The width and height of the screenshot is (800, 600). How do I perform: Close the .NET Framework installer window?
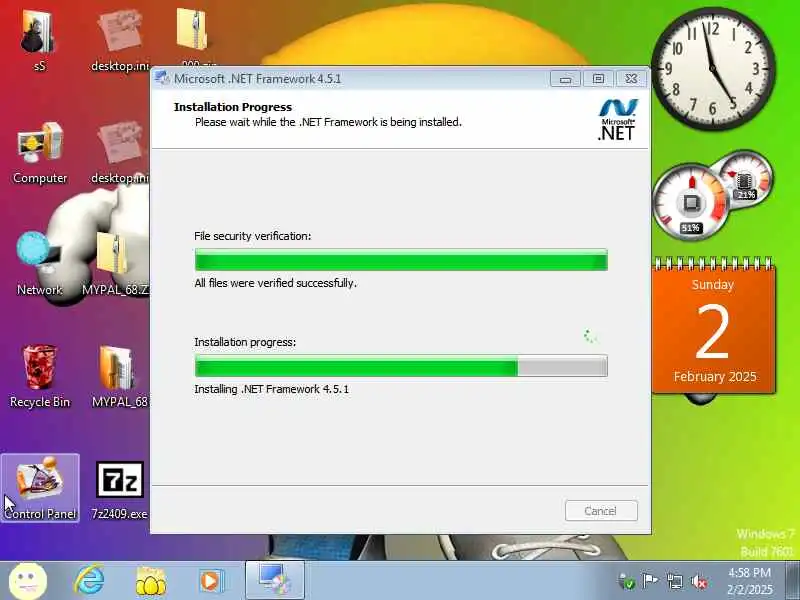632,79
